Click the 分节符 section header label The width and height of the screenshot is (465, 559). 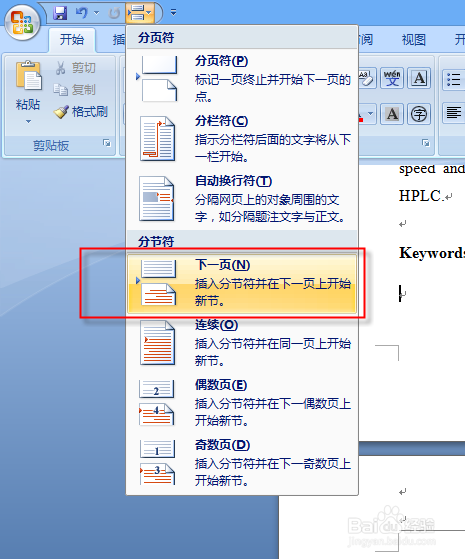[156, 242]
